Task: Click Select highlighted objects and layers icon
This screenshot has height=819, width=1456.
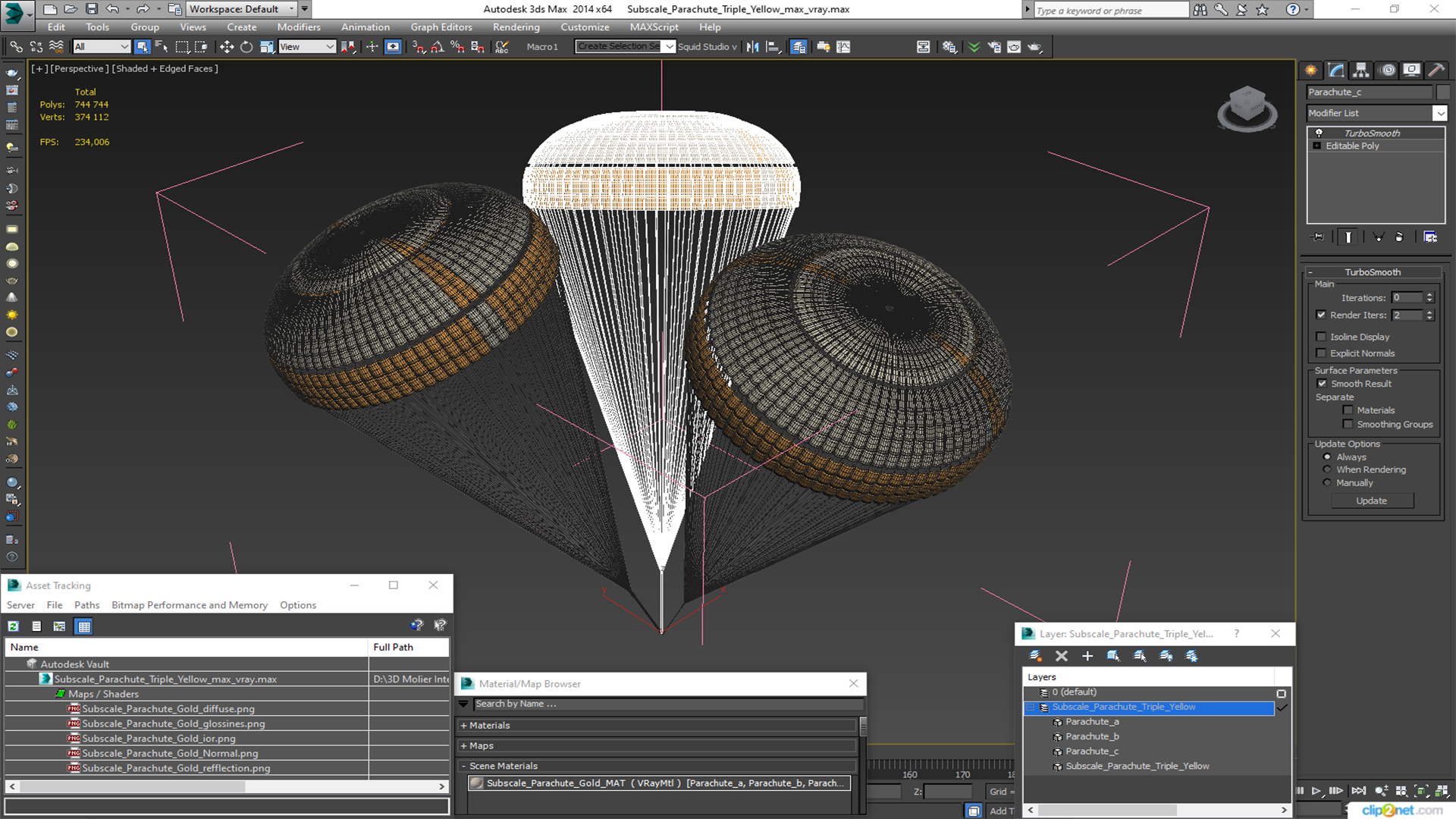Action: [x=1113, y=656]
